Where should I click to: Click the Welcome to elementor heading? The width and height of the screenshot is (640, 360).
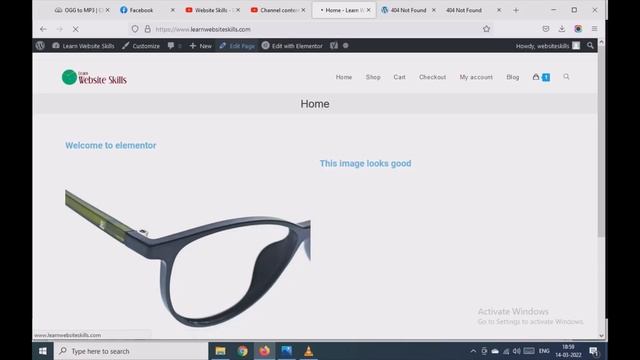pos(111,145)
